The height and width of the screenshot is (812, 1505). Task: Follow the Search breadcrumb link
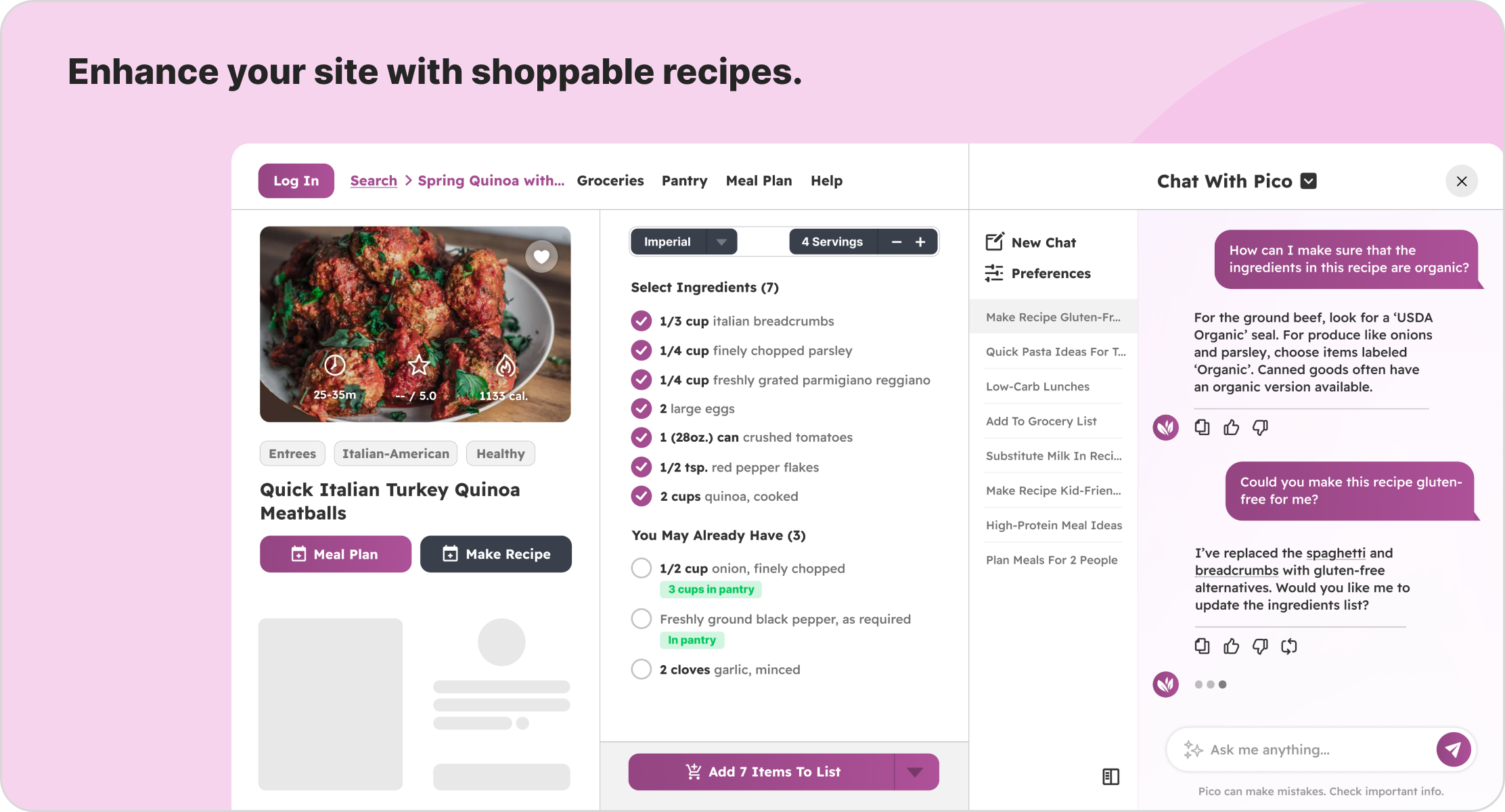pyautogui.click(x=374, y=181)
